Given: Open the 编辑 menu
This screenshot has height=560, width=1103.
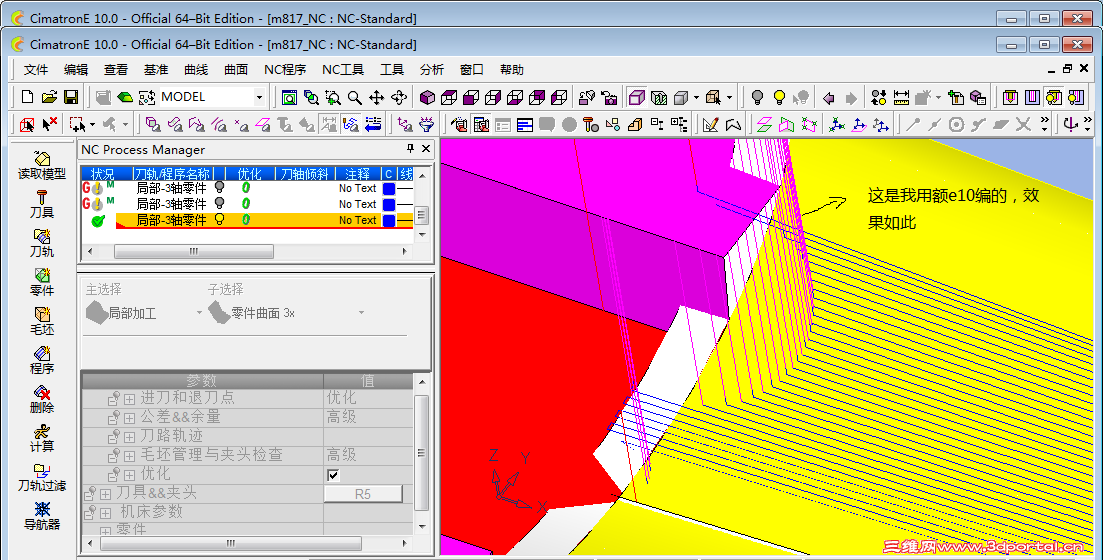Looking at the screenshot, I should 76,70.
